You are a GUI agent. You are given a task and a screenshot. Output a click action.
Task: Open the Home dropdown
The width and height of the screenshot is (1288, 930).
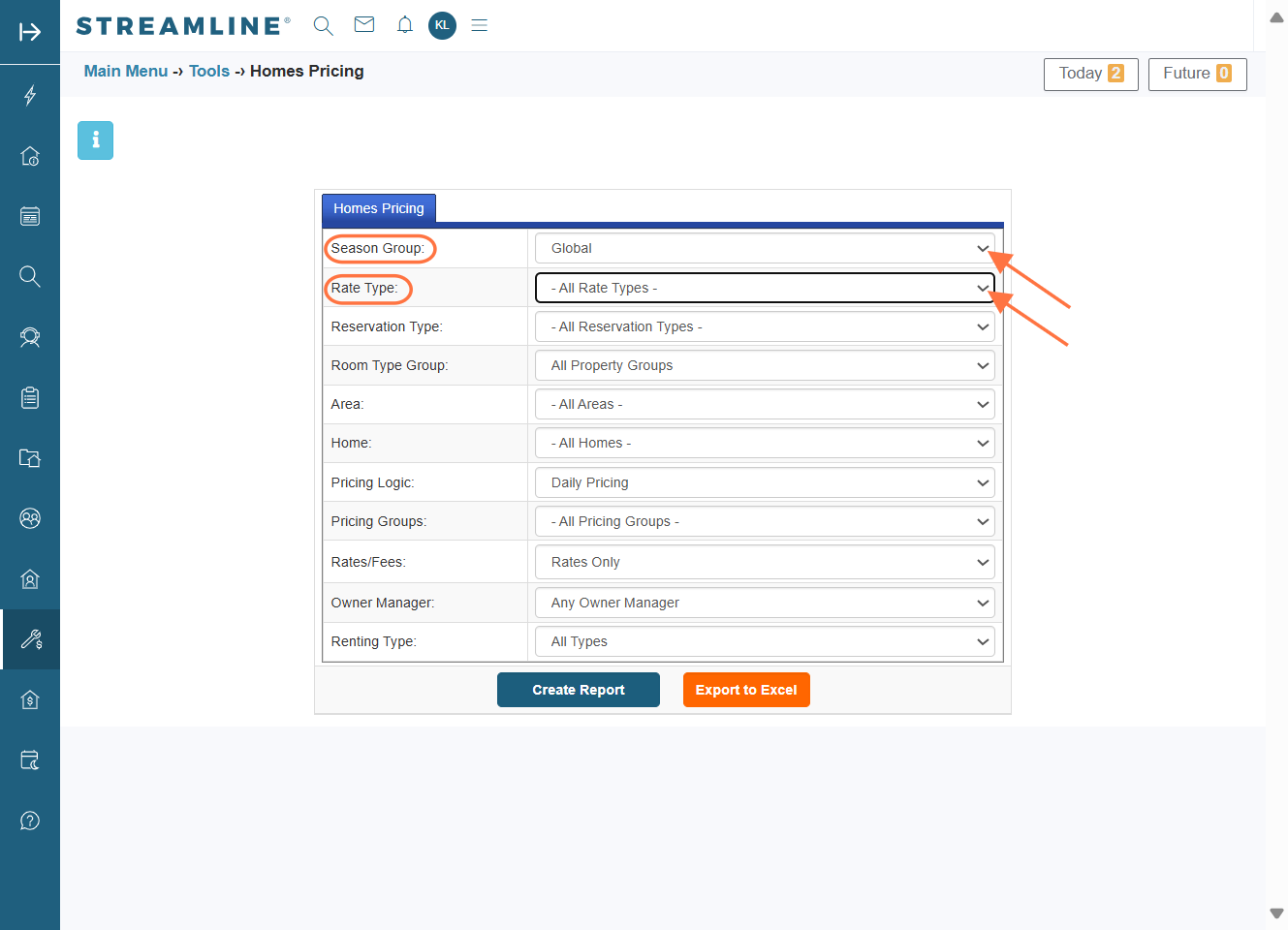765,443
